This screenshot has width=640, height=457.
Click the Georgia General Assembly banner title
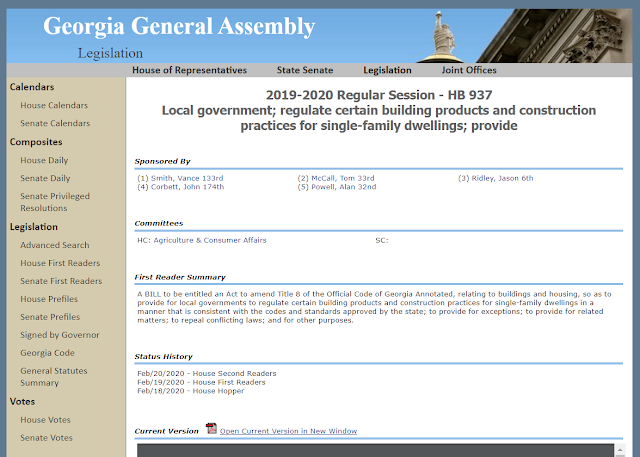coord(179,27)
